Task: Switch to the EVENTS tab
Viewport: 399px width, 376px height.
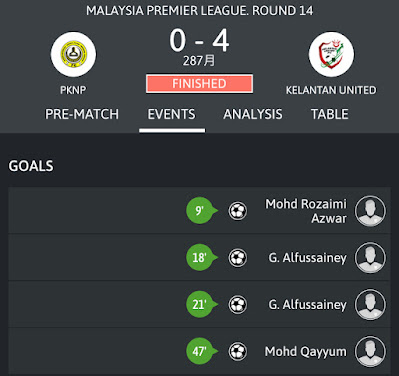Action: tap(172, 114)
